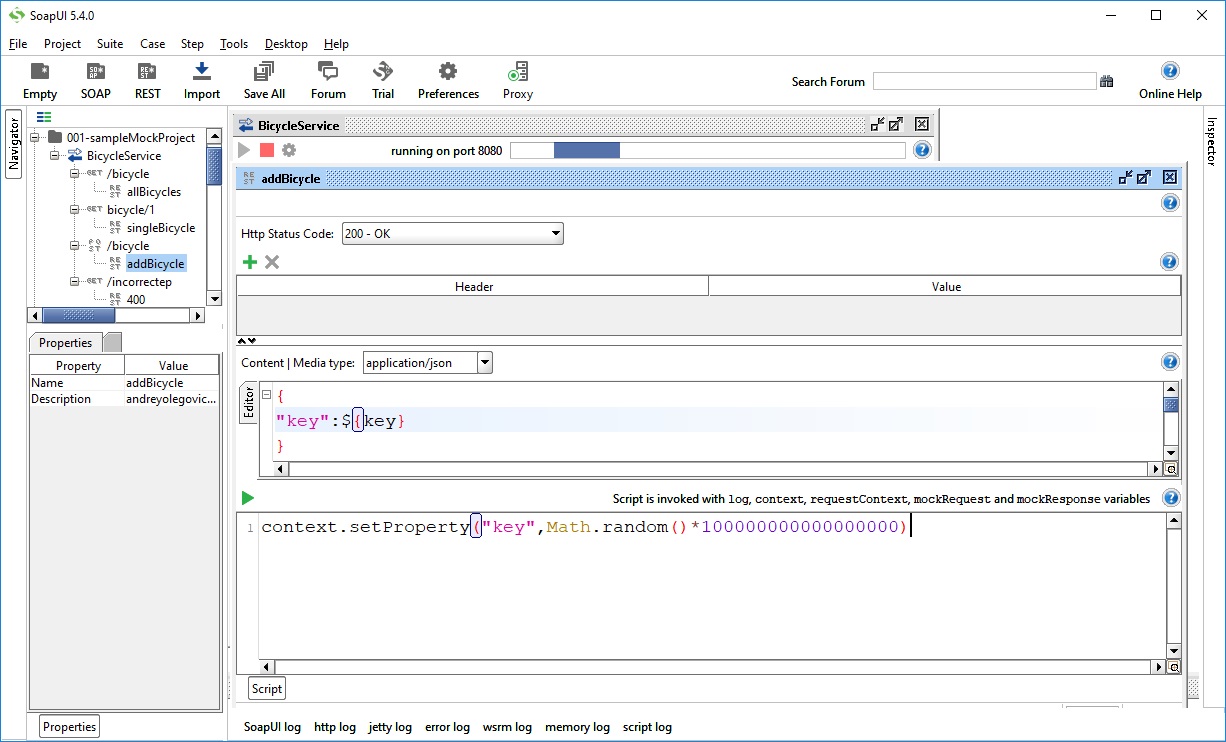Click the Empty project toolbar icon
Screen dimensions: 1226x742
pos(40,81)
